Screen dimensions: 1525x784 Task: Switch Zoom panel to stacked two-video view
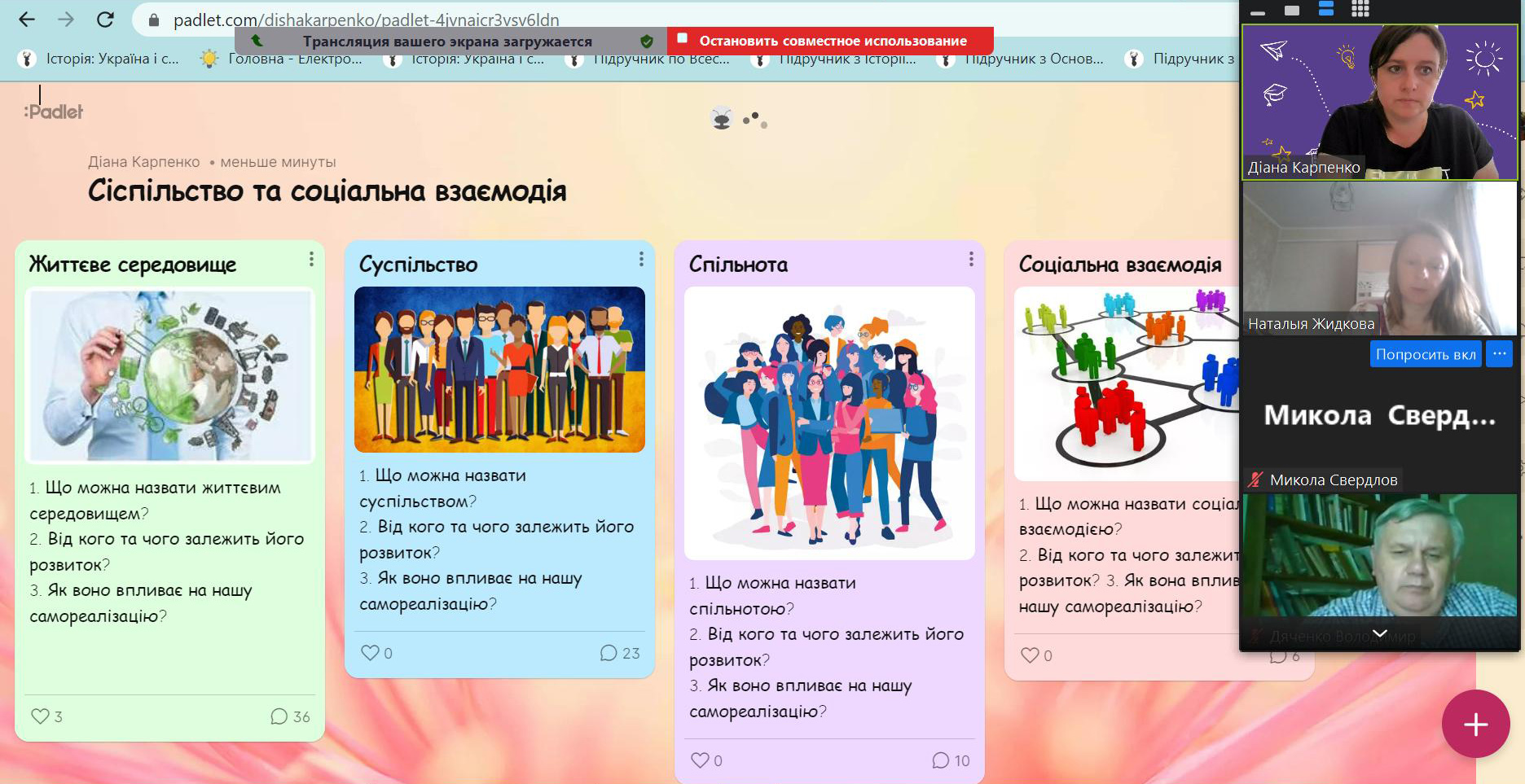(1326, 9)
